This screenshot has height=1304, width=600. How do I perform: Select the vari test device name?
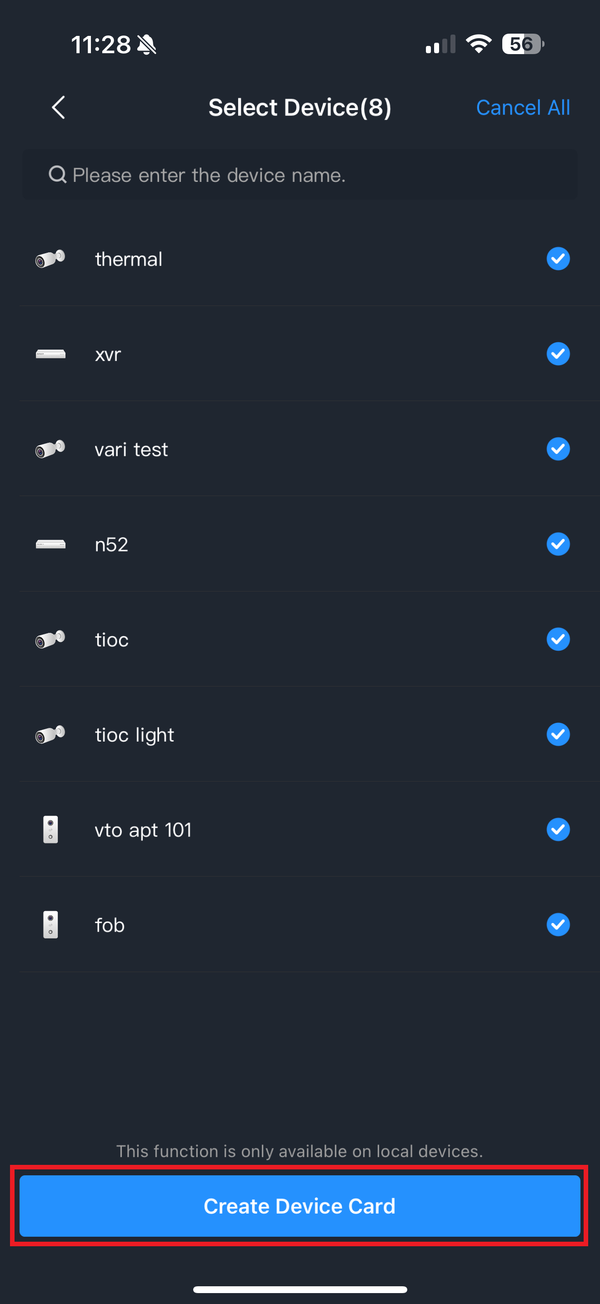coord(131,450)
